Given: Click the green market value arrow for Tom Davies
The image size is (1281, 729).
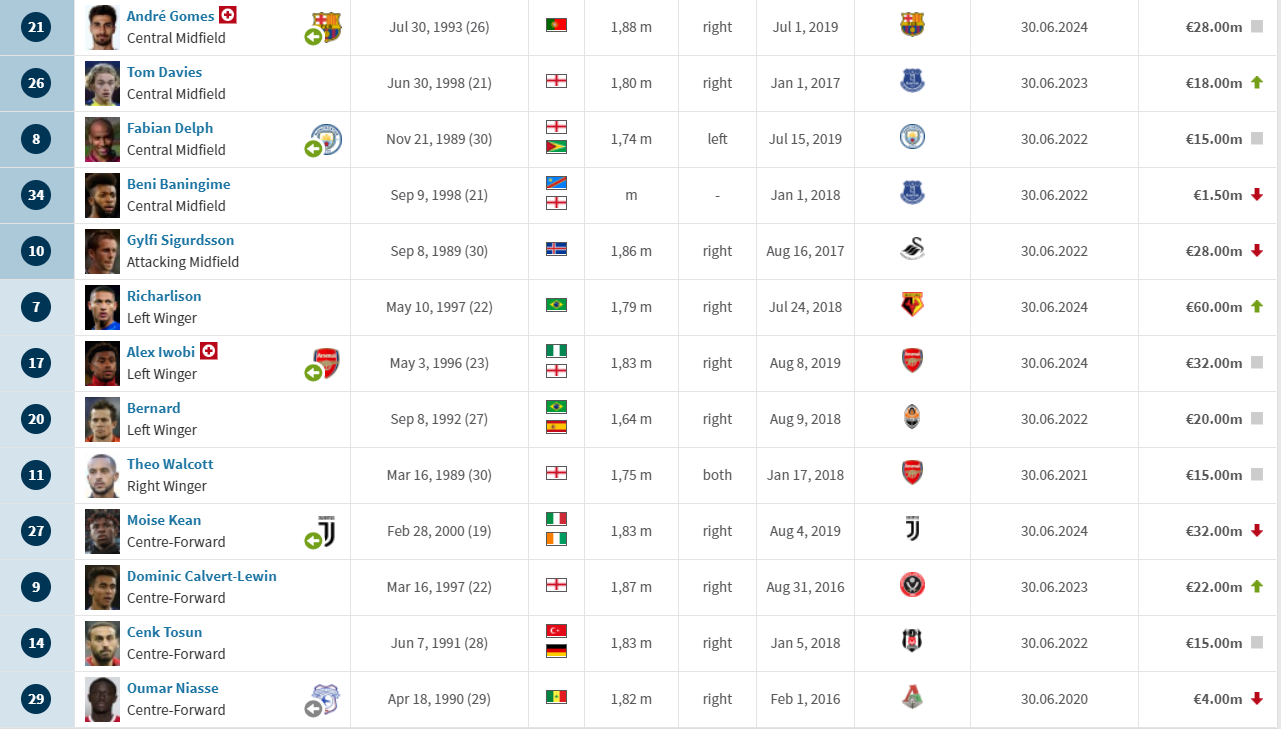Looking at the screenshot, I should pyautogui.click(x=1257, y=83).
